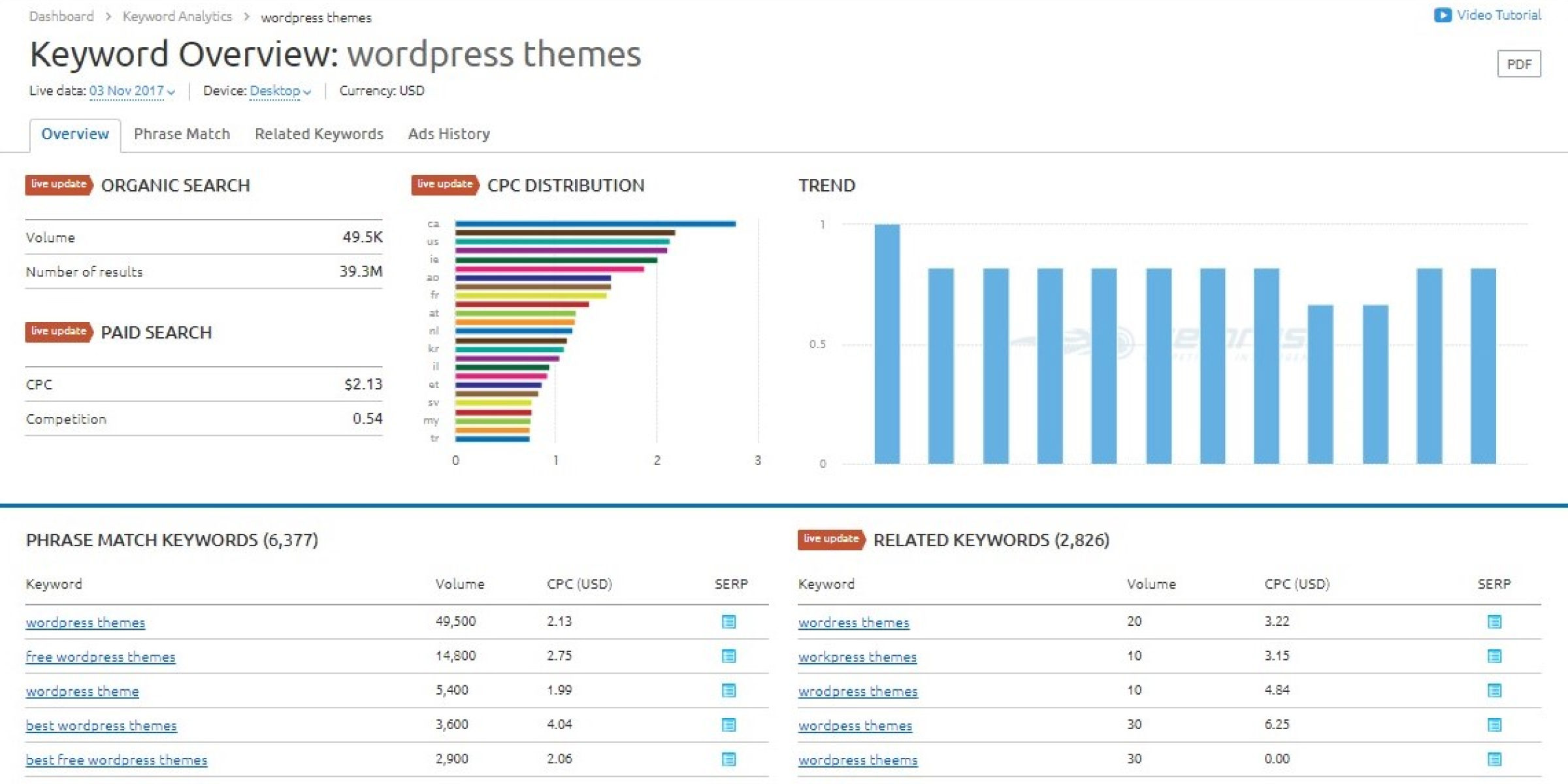Open 'wordpress themes' phrase match keyword link
Viewport: 1568px width, 784px height.
point(86,623)
